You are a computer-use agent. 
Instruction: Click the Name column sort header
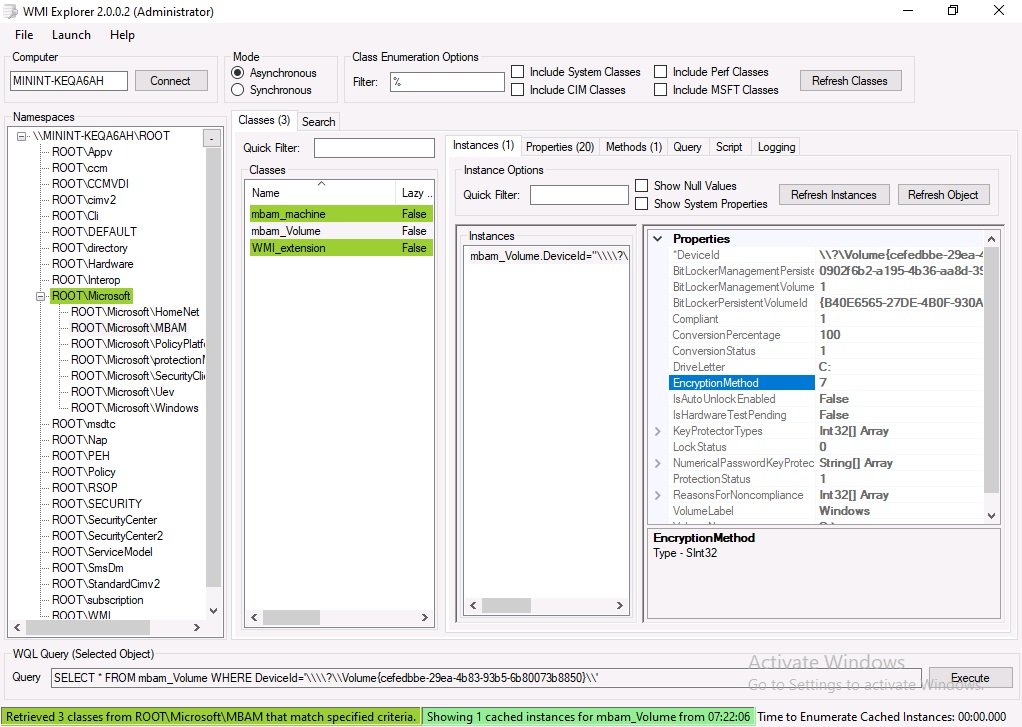point(322,192)
